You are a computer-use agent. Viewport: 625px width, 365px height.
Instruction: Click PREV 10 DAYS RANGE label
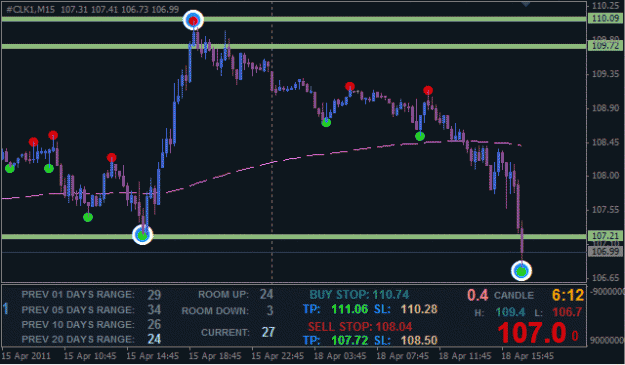pos(78,324)
